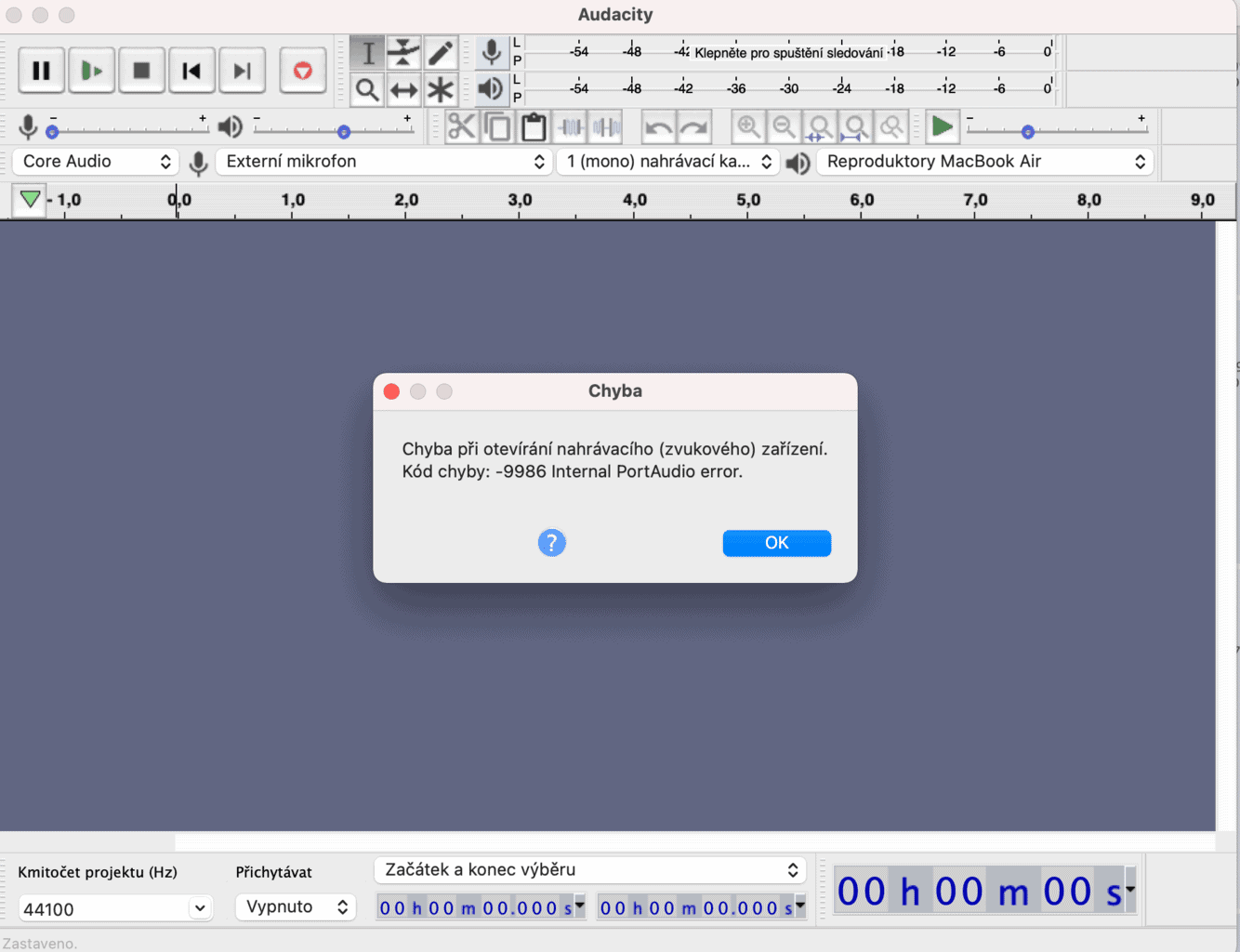This screenshot has height=952, width=1240.
Task: Start playback with the Play button
Action: (91, 71)
